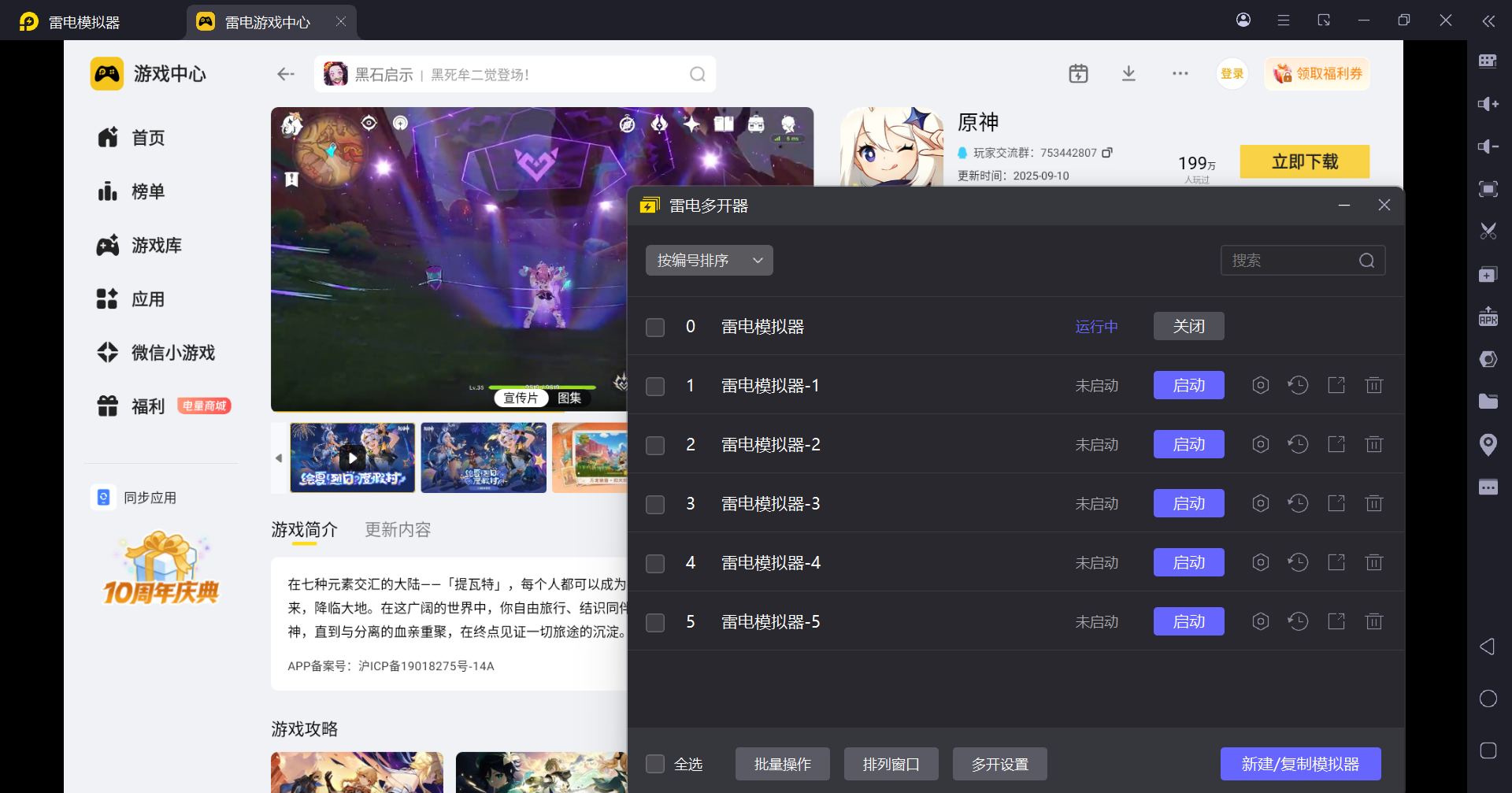Click the 搜索 field in 雷电多开器
The width and height of the screenshot is (1512, 793).
coord(1303,261)
